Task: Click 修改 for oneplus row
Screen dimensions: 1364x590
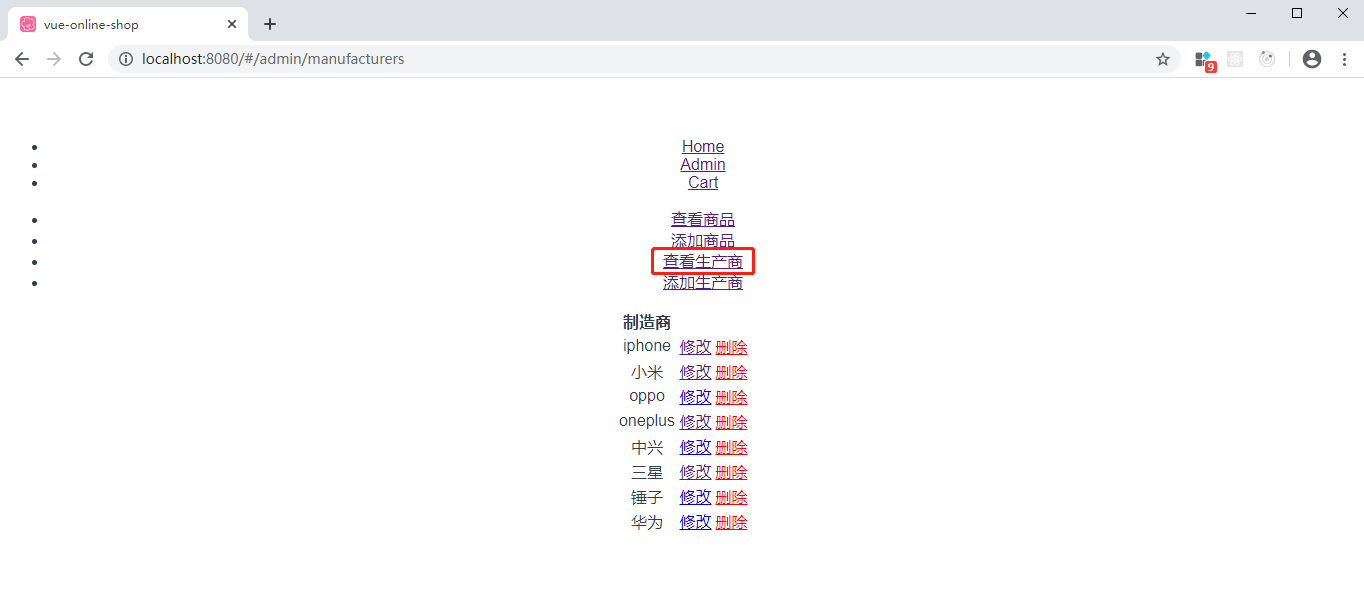Action: pyautogui.click(x=696, y=422)
